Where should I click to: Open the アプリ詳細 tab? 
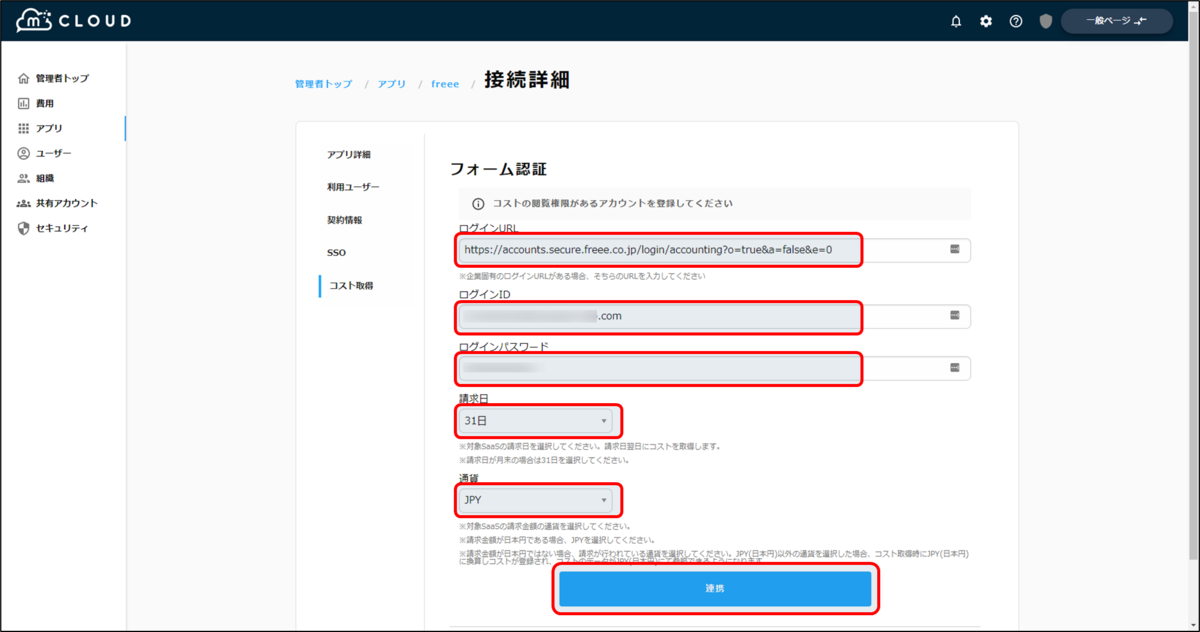click(x=349, y=154)
